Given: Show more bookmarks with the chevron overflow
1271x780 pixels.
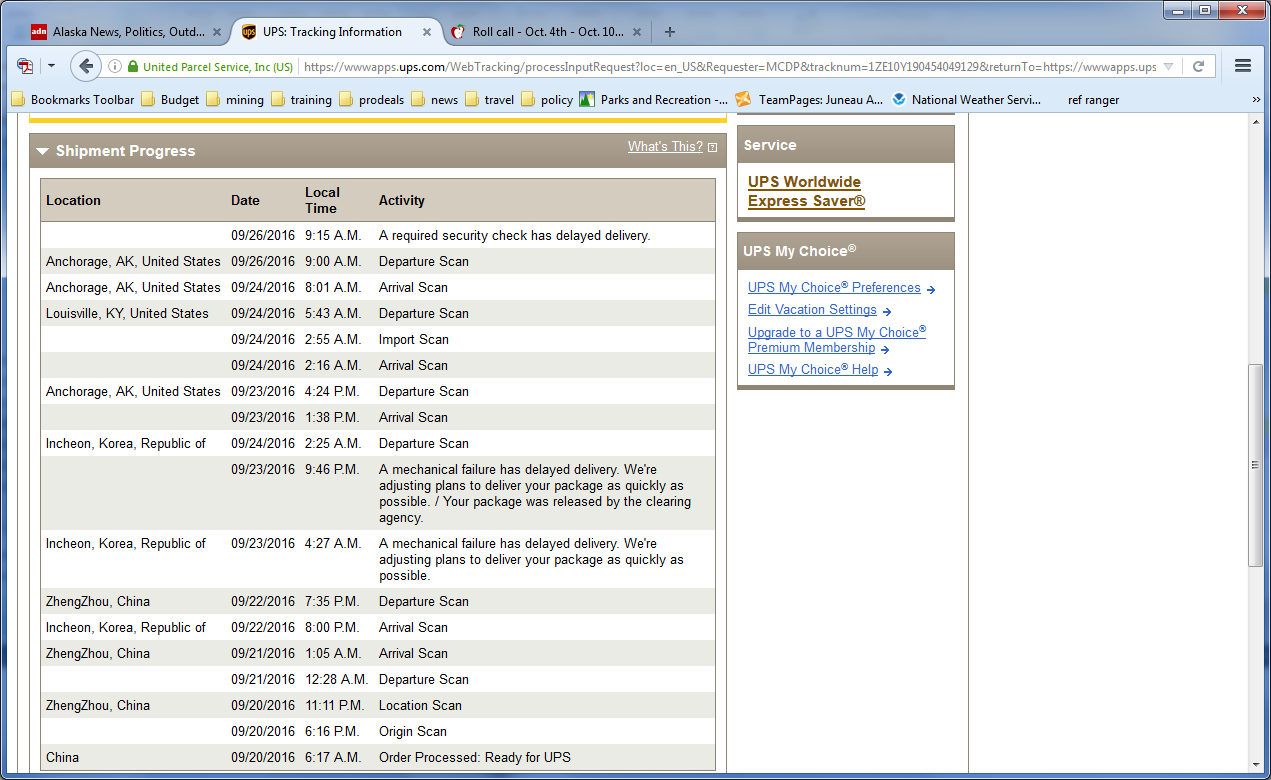Looking at the screenshot, I should pos(1257,100).
